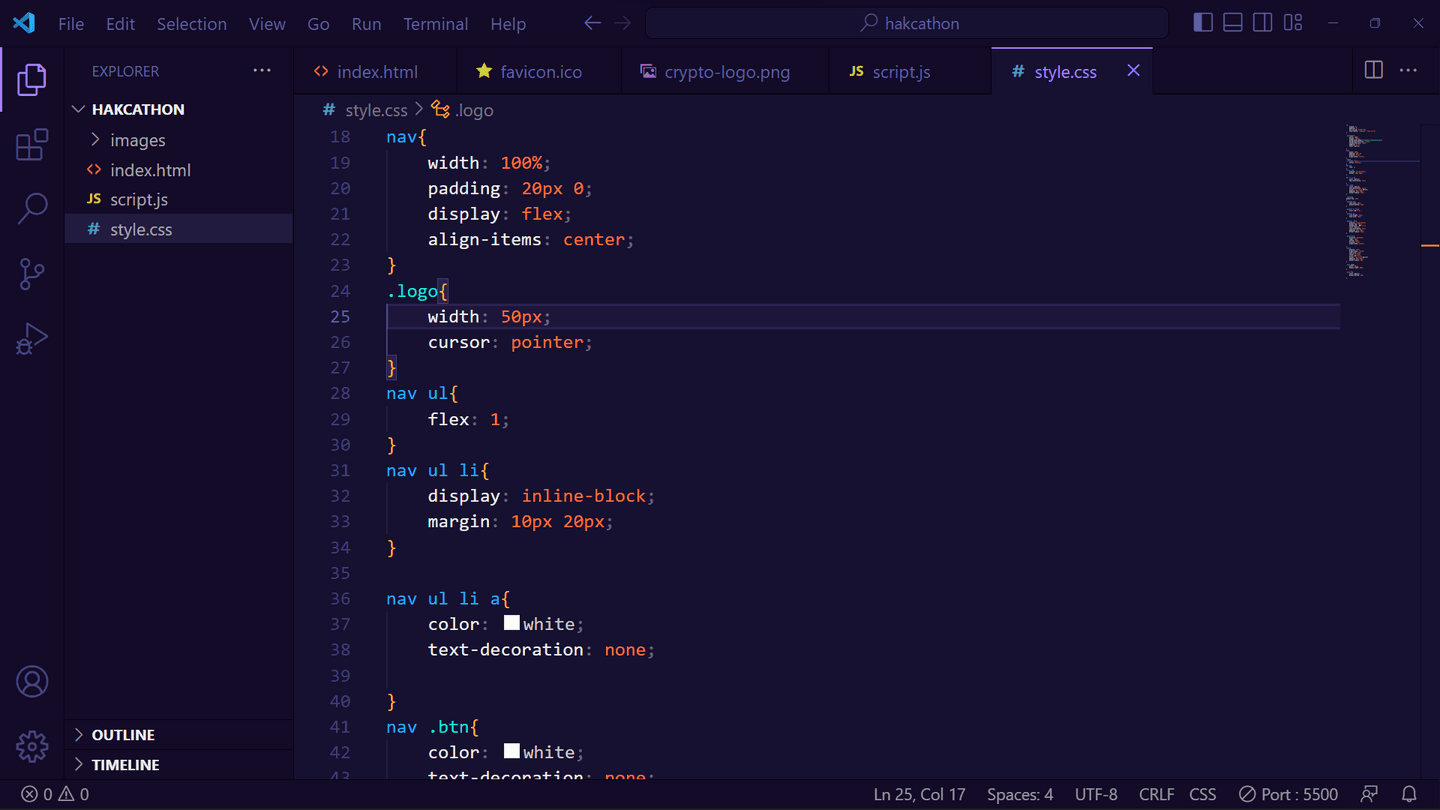Open the Manage gear menu
The height and width of the screenshot is (810, 1440).
pyautogui.click(x=32, y=746)
